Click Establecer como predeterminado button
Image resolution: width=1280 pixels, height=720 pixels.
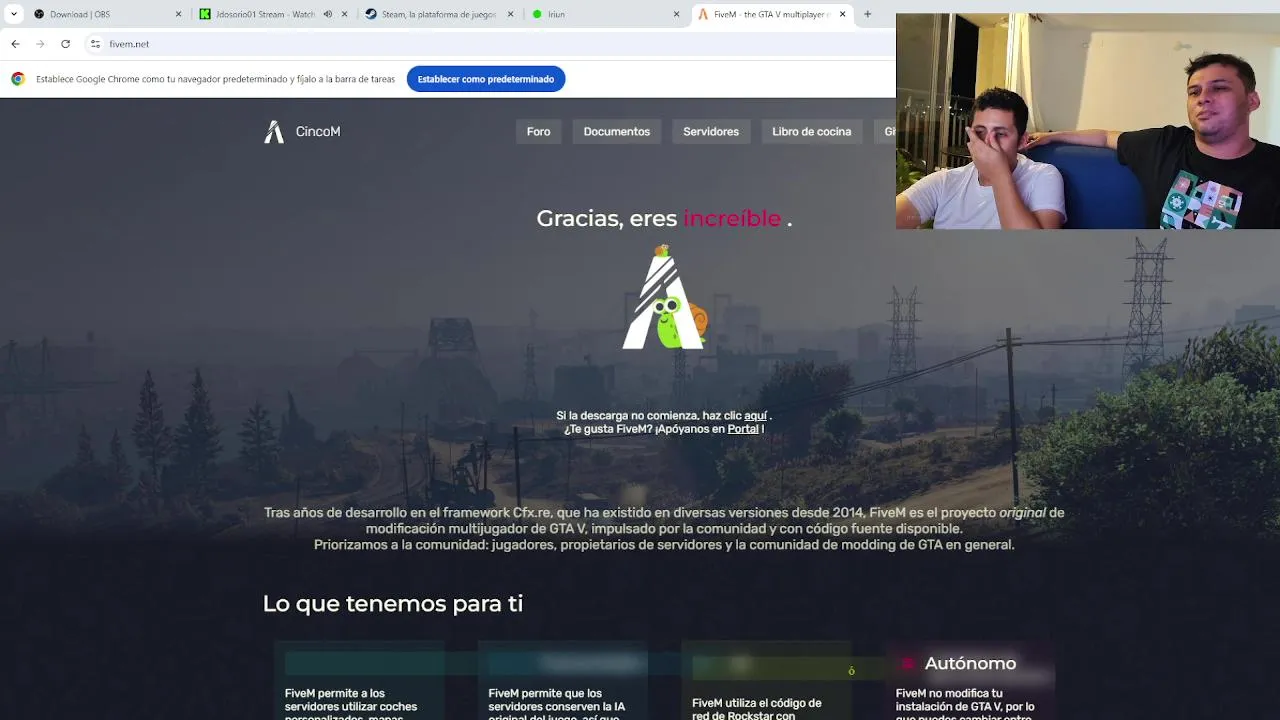(x=486, y=79)
